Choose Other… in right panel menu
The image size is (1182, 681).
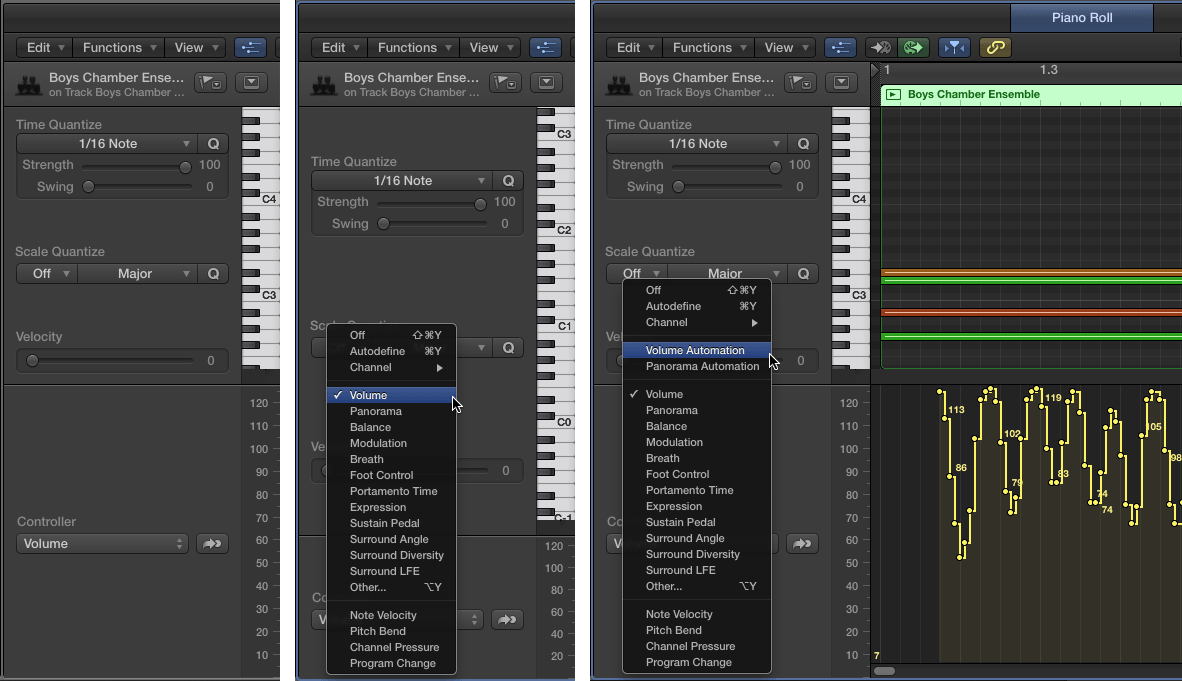697,586
